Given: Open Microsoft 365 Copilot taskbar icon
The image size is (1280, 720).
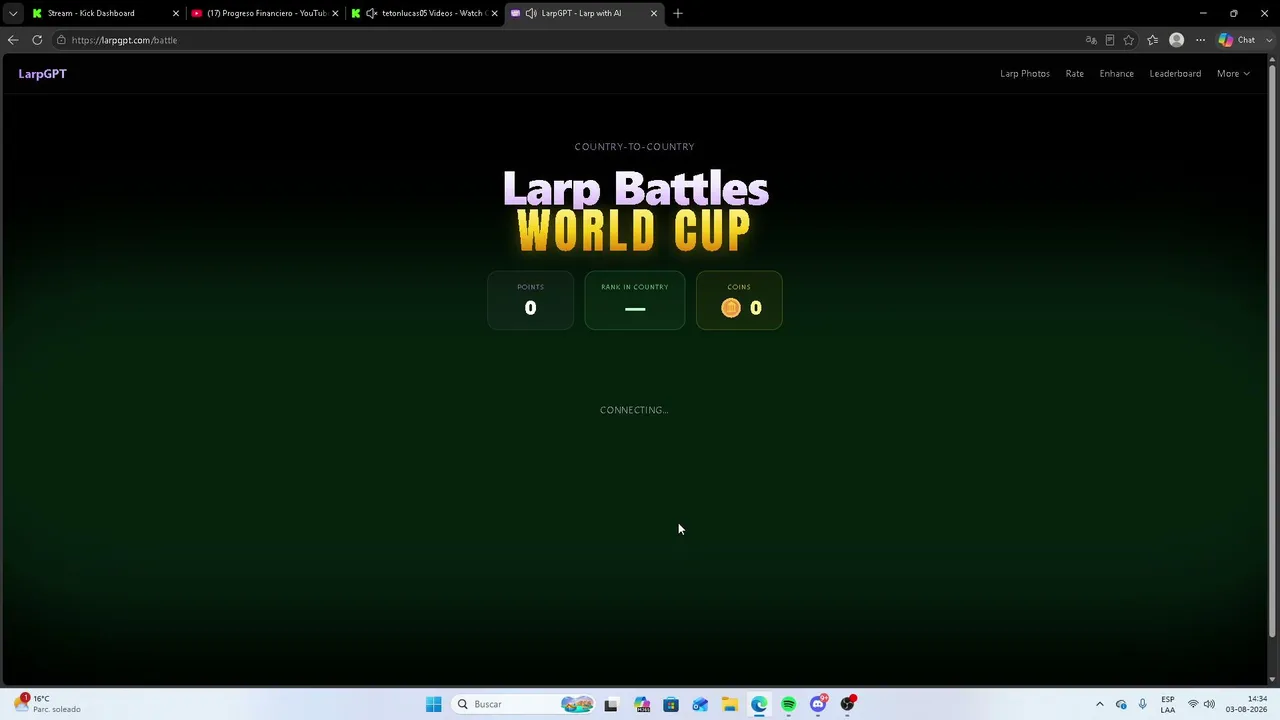Looking at the screenshot, I should (641, 704).
